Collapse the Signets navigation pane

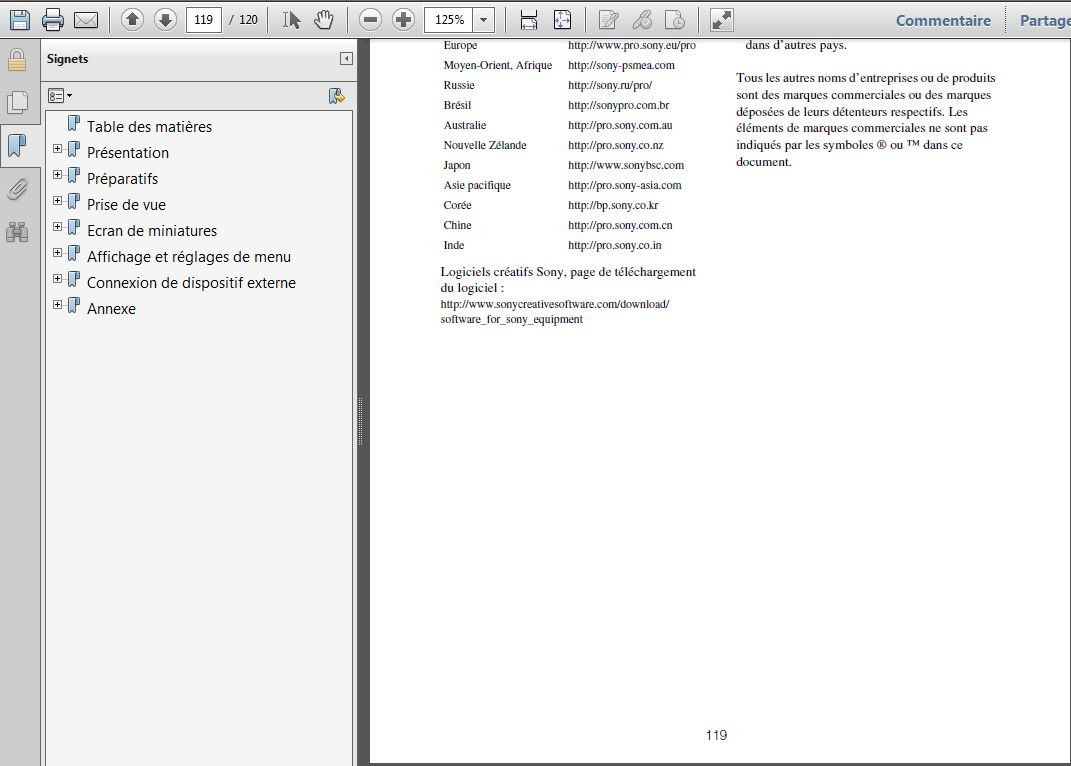(x=346, y=59)
